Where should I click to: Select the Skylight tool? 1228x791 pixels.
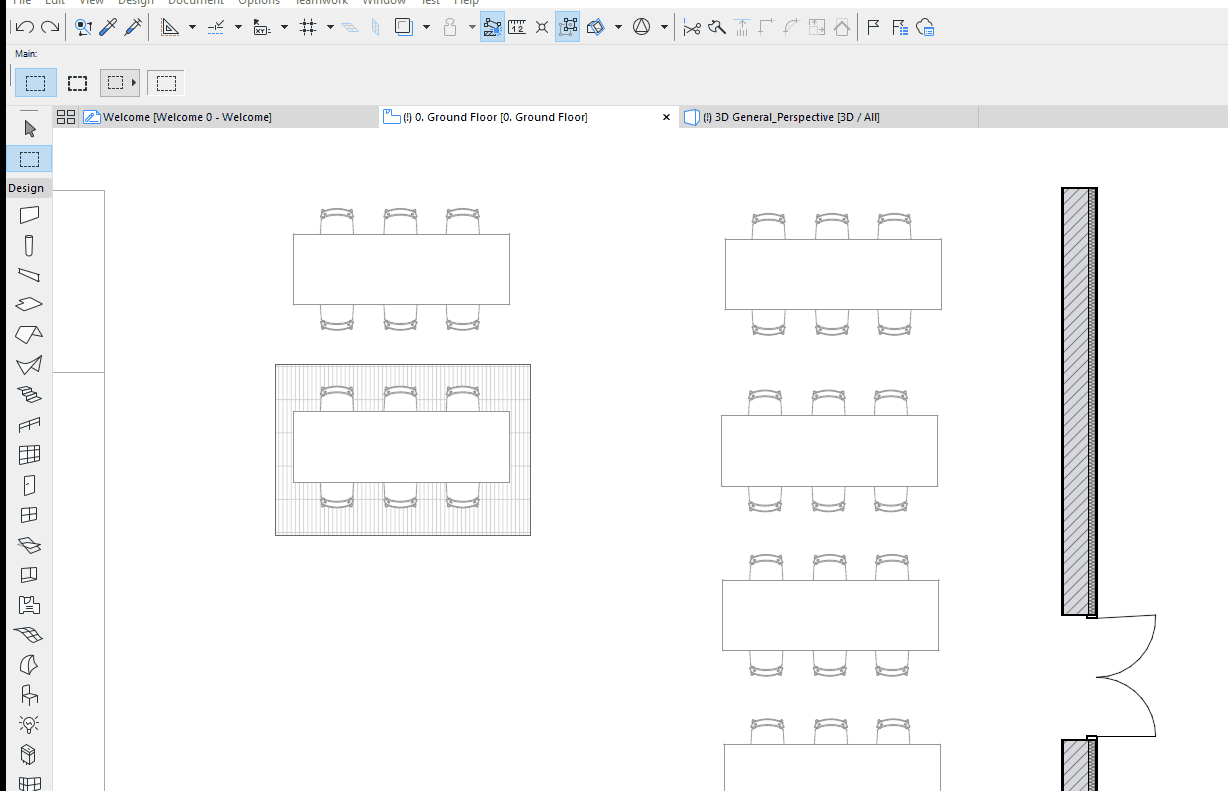pyautogui.click(x=29, y=545)
